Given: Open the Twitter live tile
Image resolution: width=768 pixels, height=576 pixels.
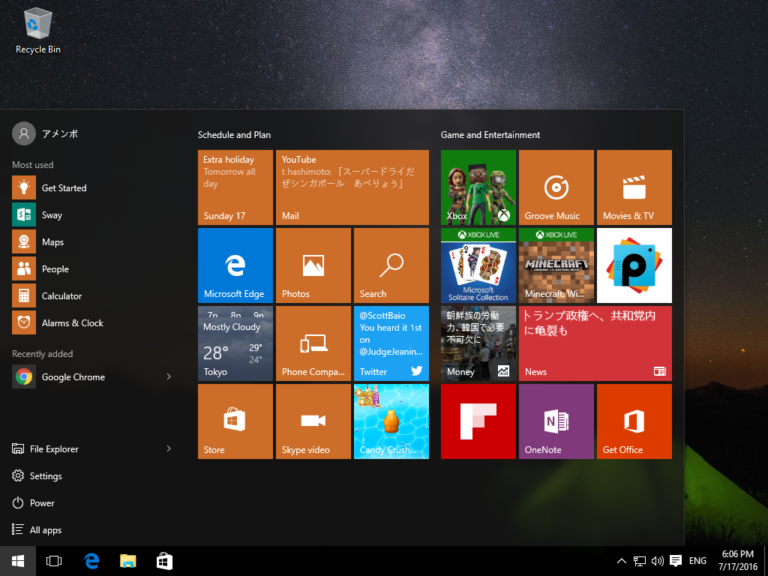Looking at the screenshot, I should 391,343.
